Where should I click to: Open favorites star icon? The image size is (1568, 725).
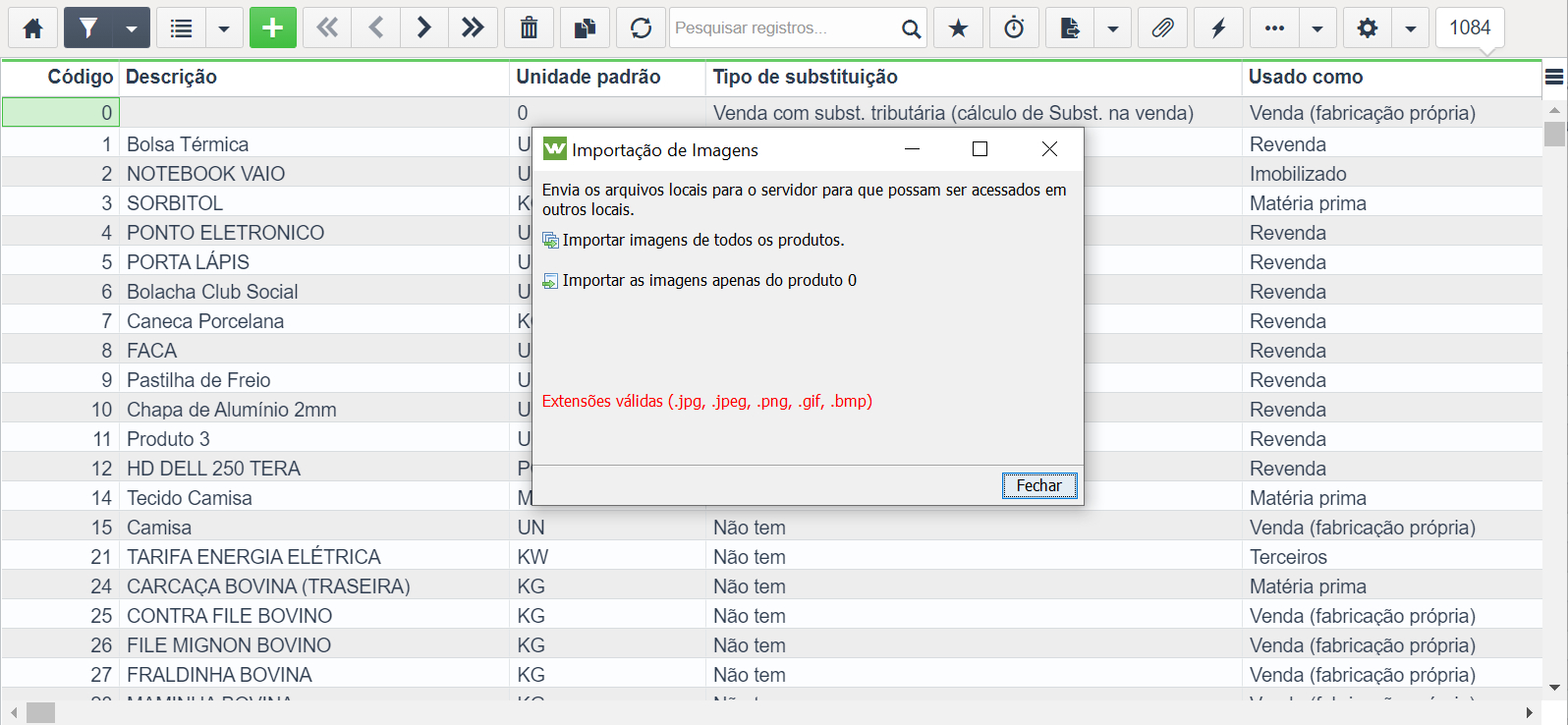point(958,28)
